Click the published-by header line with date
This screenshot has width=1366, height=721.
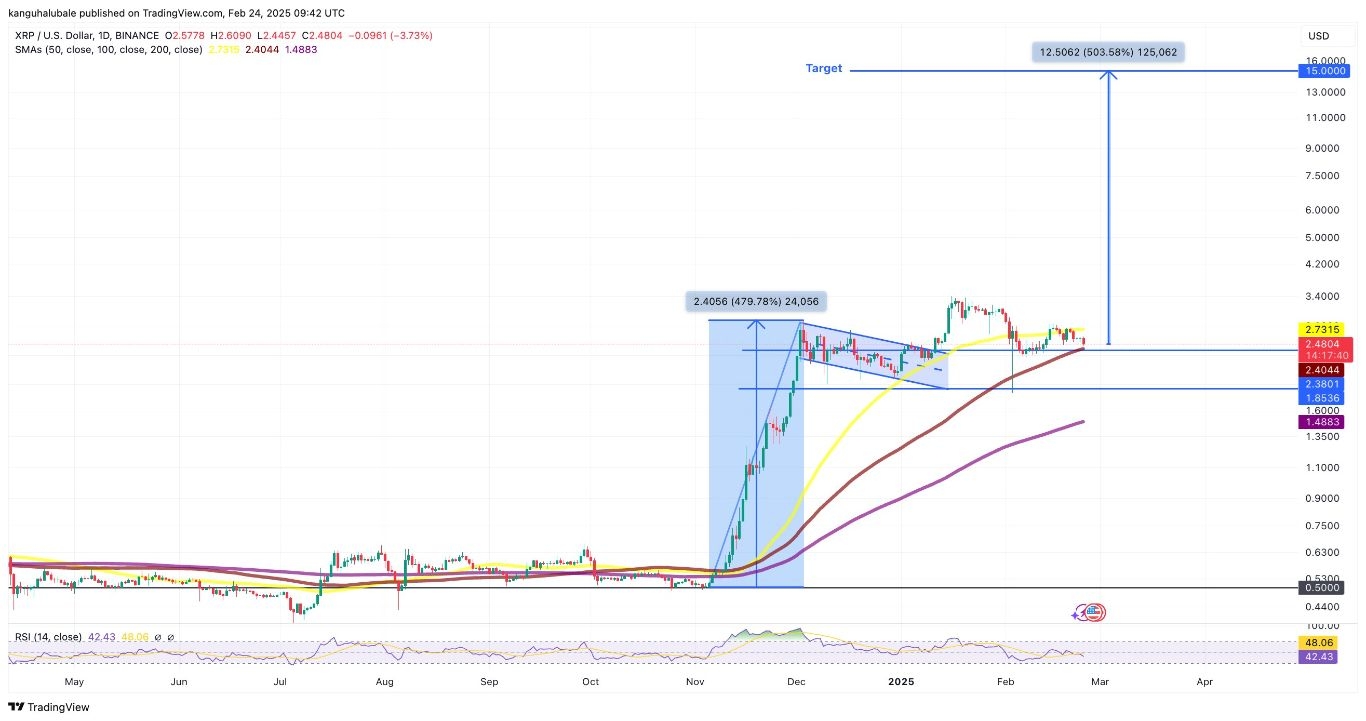(x=177, y=13)
